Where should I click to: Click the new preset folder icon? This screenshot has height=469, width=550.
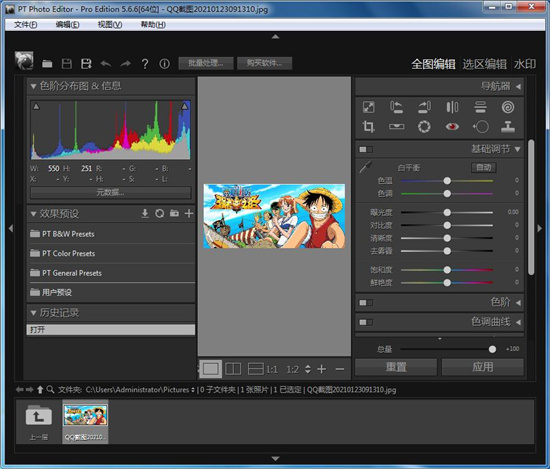pos(174,213)
